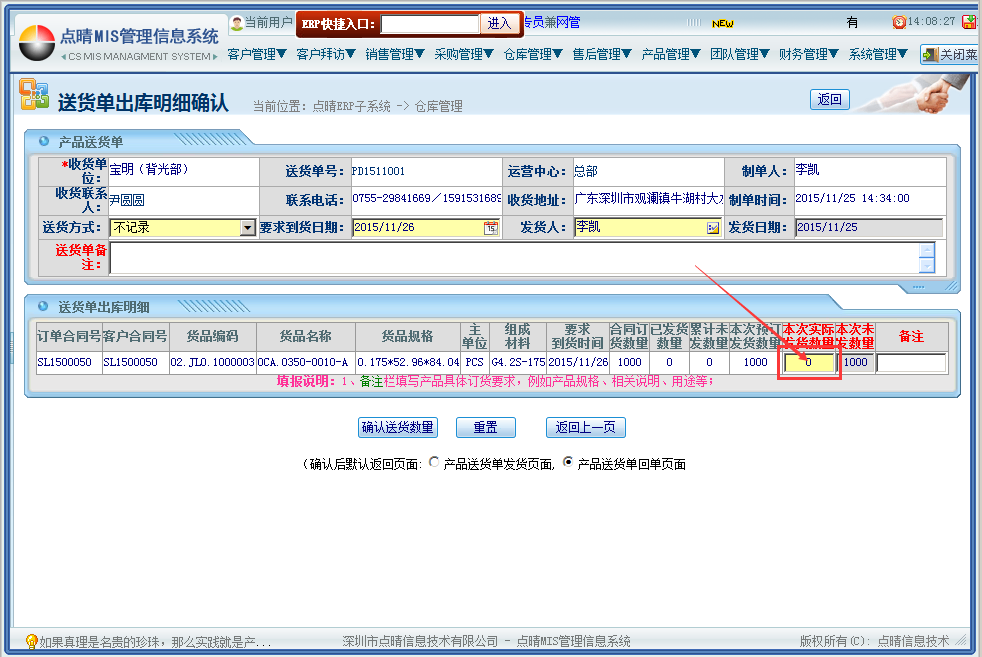
Task: Click the 返回 button near the page title
Action: pos(829,99)
